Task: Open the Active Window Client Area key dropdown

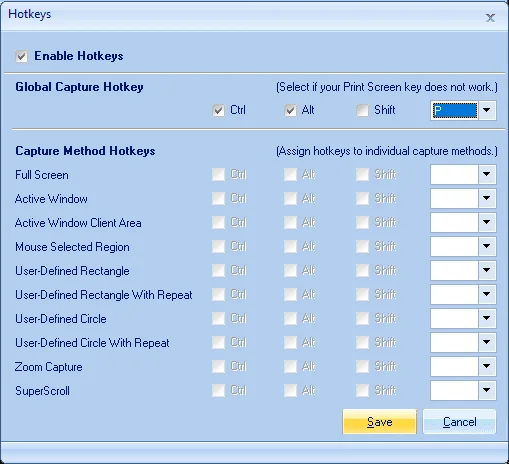Action: 487,222
